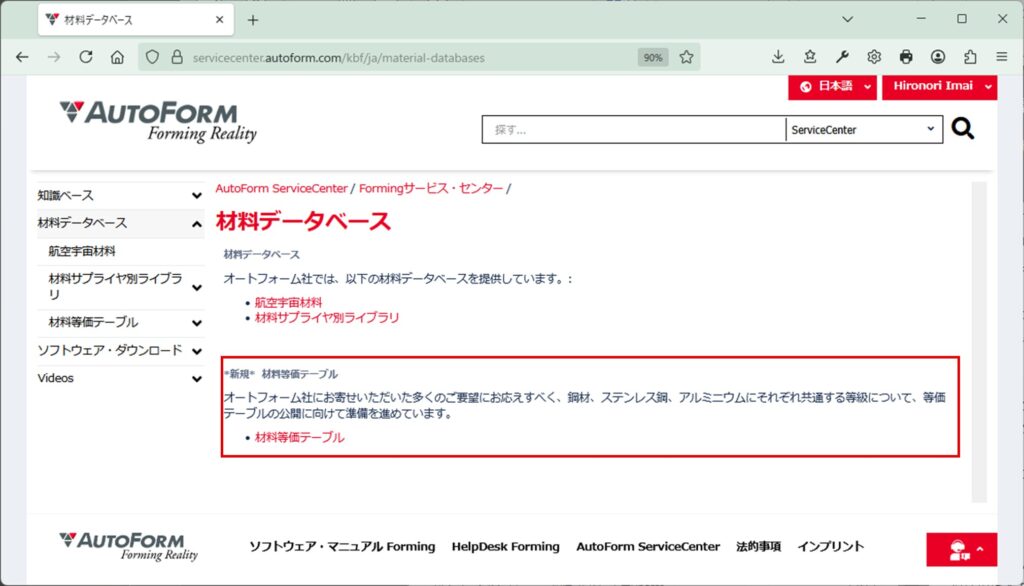Open a new browser tab

click(x=253, y=20)
